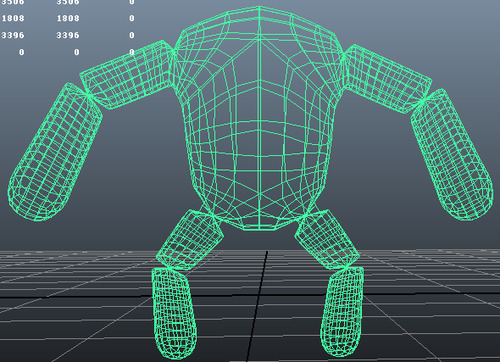The width and height of the screenshot is (500, 362).
Task: Click the first-column 1808 HUD value
Action: pos(13,18)
